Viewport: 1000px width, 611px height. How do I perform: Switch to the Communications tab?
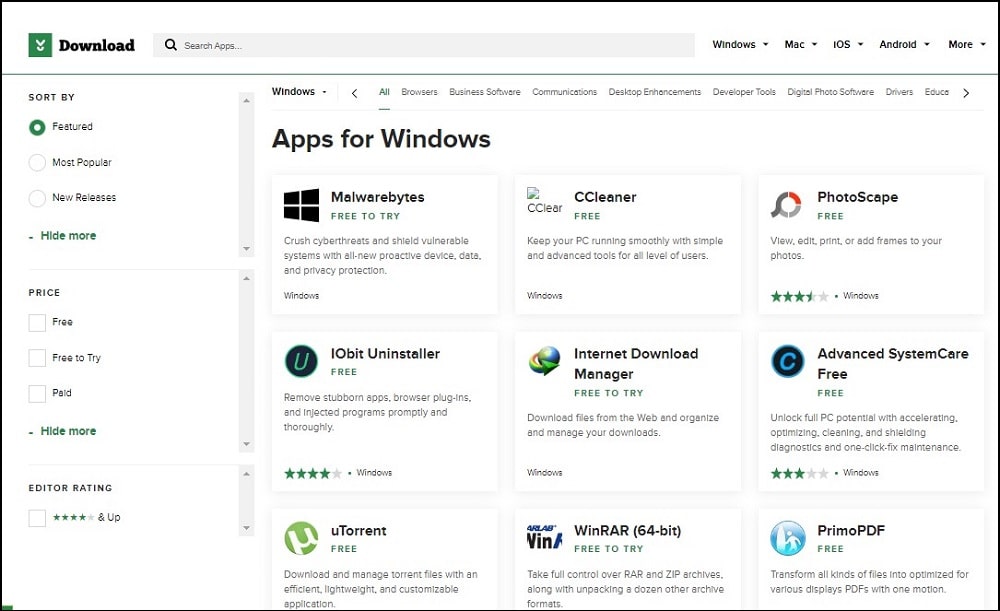(x=564, y=92)
